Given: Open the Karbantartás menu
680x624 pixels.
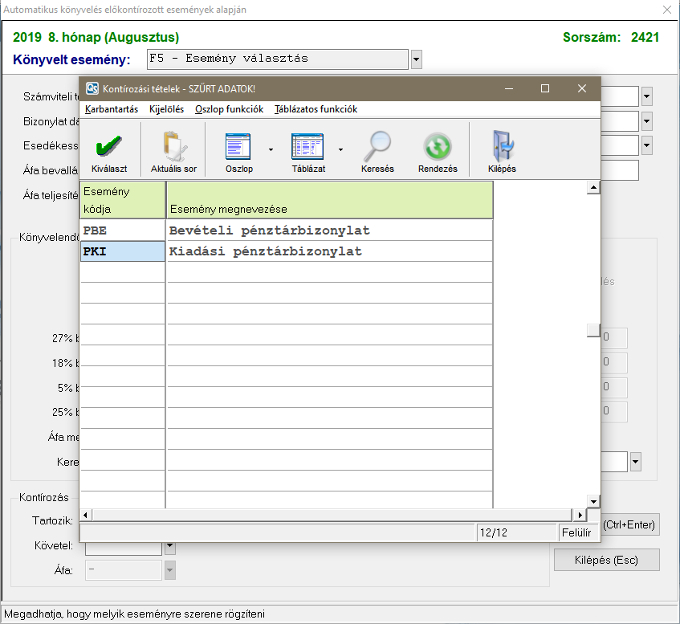Looking at the screenshot, I should [112, 109].
